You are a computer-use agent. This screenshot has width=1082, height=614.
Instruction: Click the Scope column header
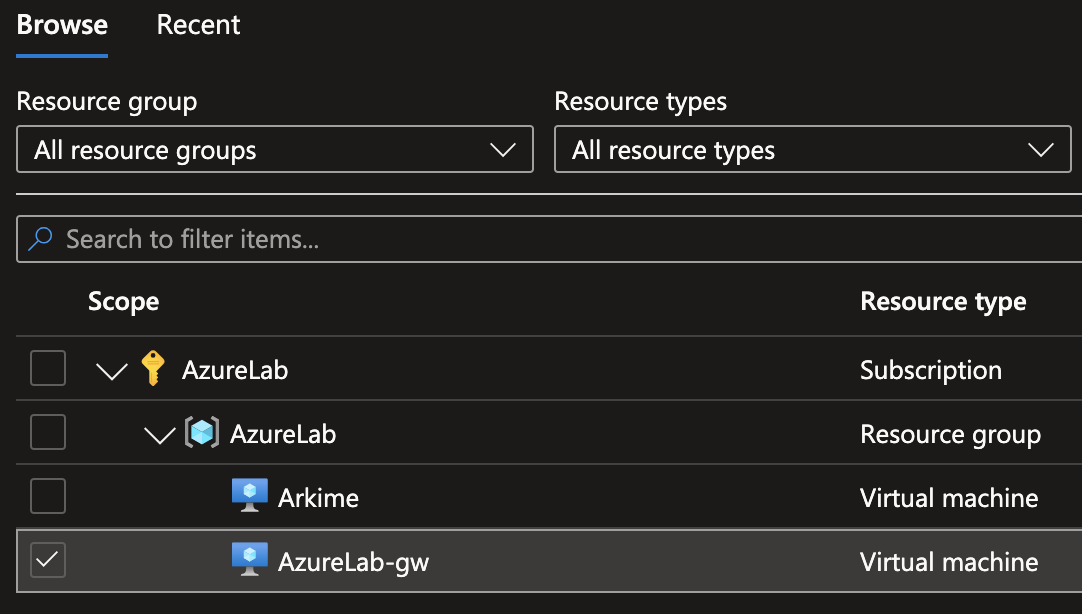click(x=123, y=301)
